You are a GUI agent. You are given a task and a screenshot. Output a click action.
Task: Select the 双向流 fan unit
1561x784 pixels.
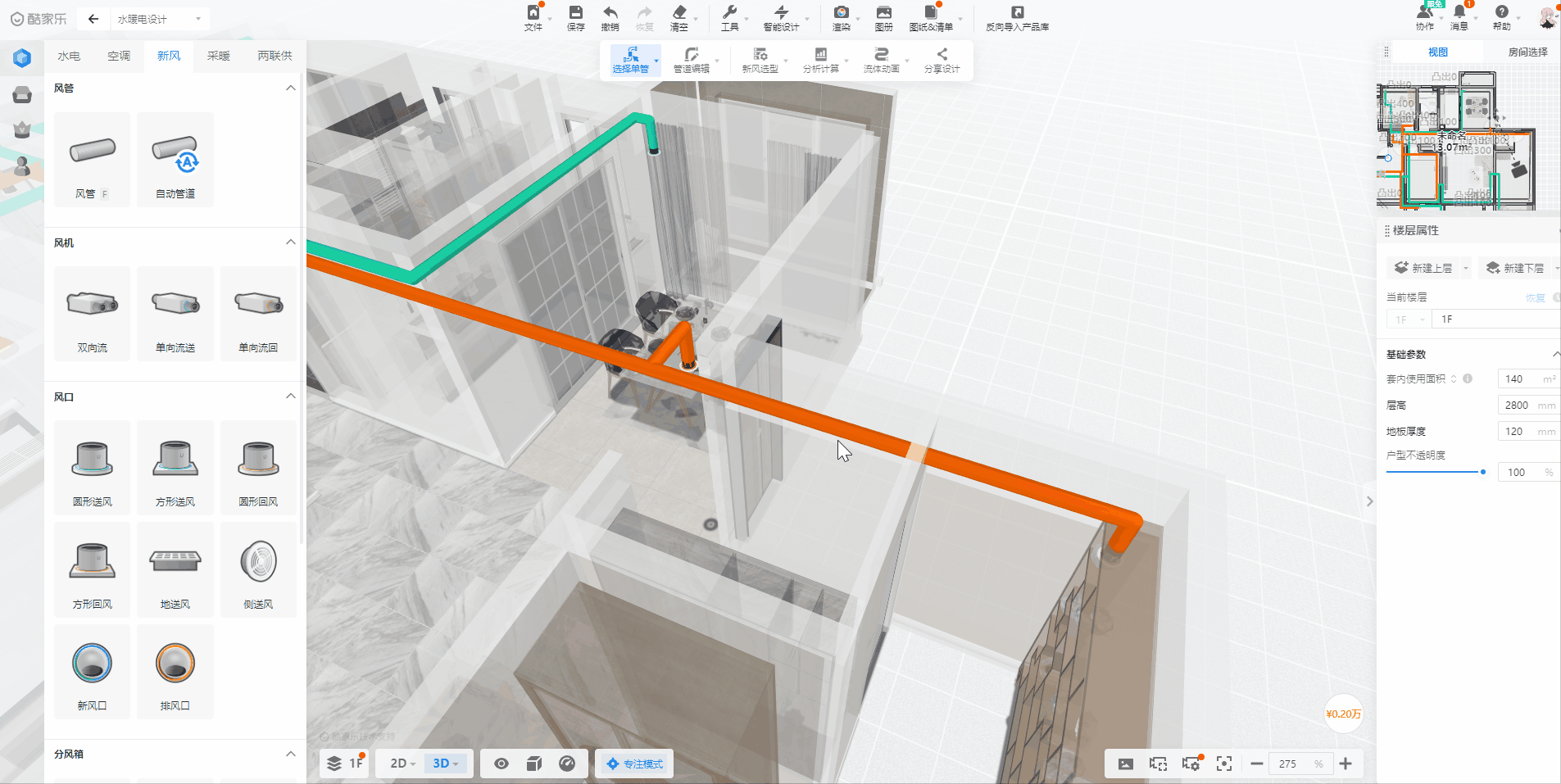(x=92, y=314)
